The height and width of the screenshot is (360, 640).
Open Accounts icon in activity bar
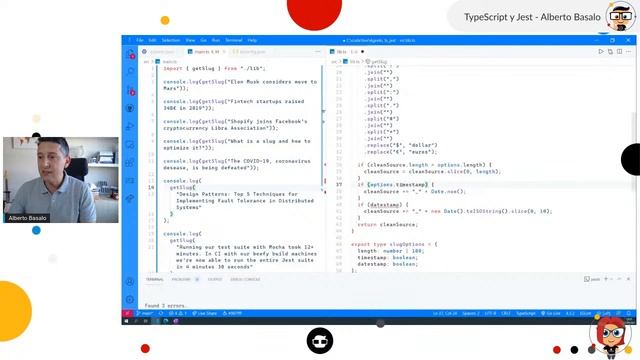coord(130,282)
